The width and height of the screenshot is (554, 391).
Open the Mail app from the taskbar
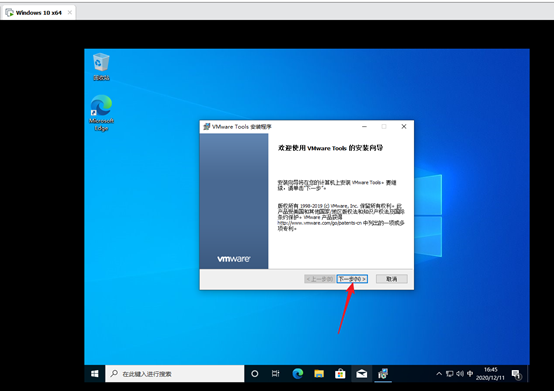pos(361,374)
